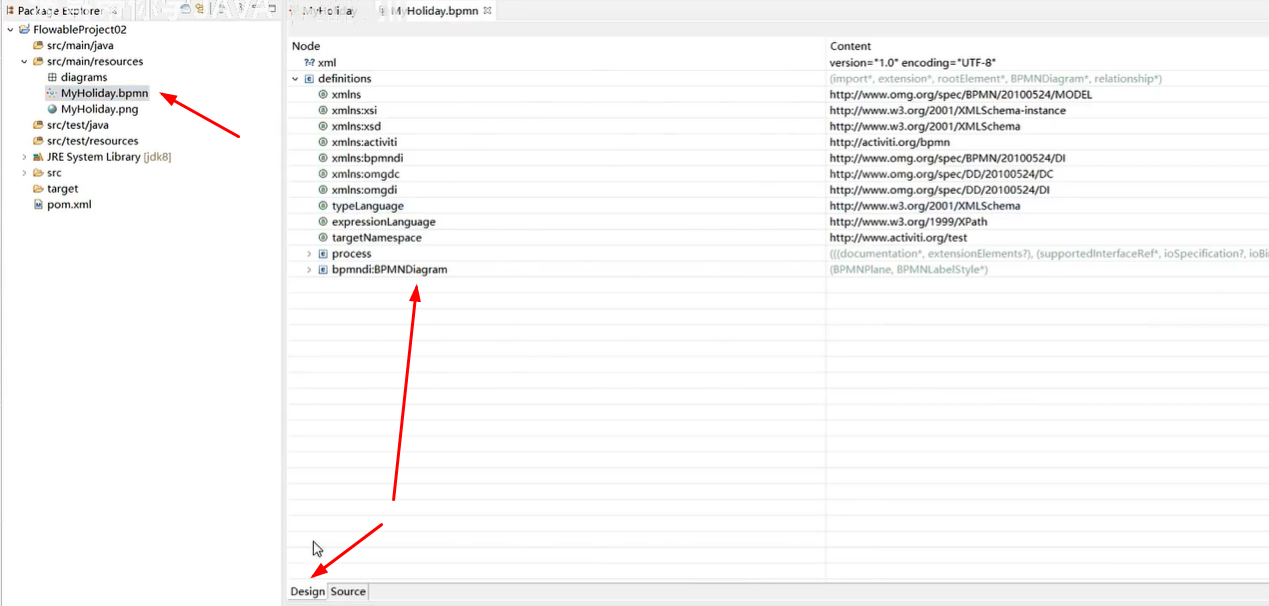Click the target folder icon
The height and width of the screenshot is (606, 1269).
coord(38,189)
